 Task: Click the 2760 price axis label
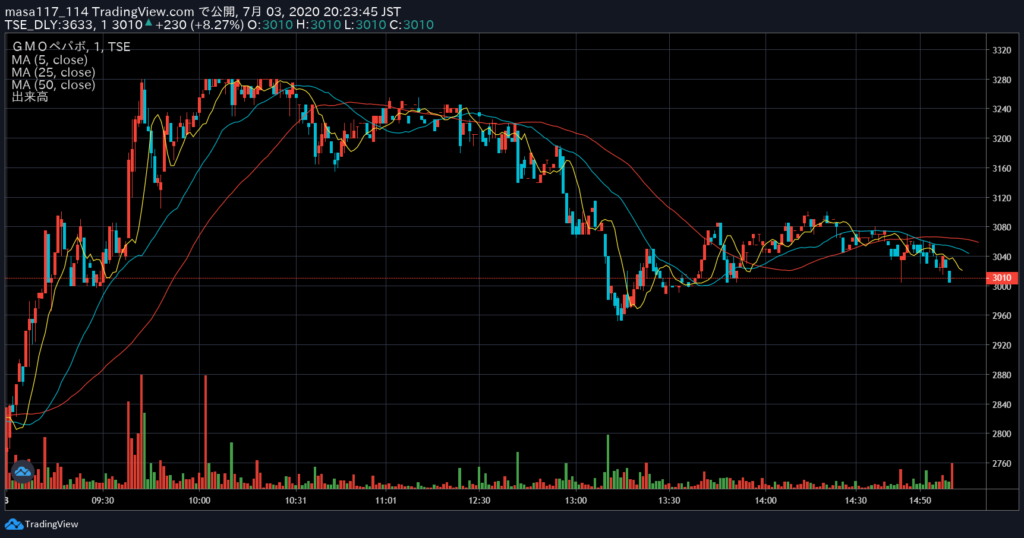pos(1002,464)
